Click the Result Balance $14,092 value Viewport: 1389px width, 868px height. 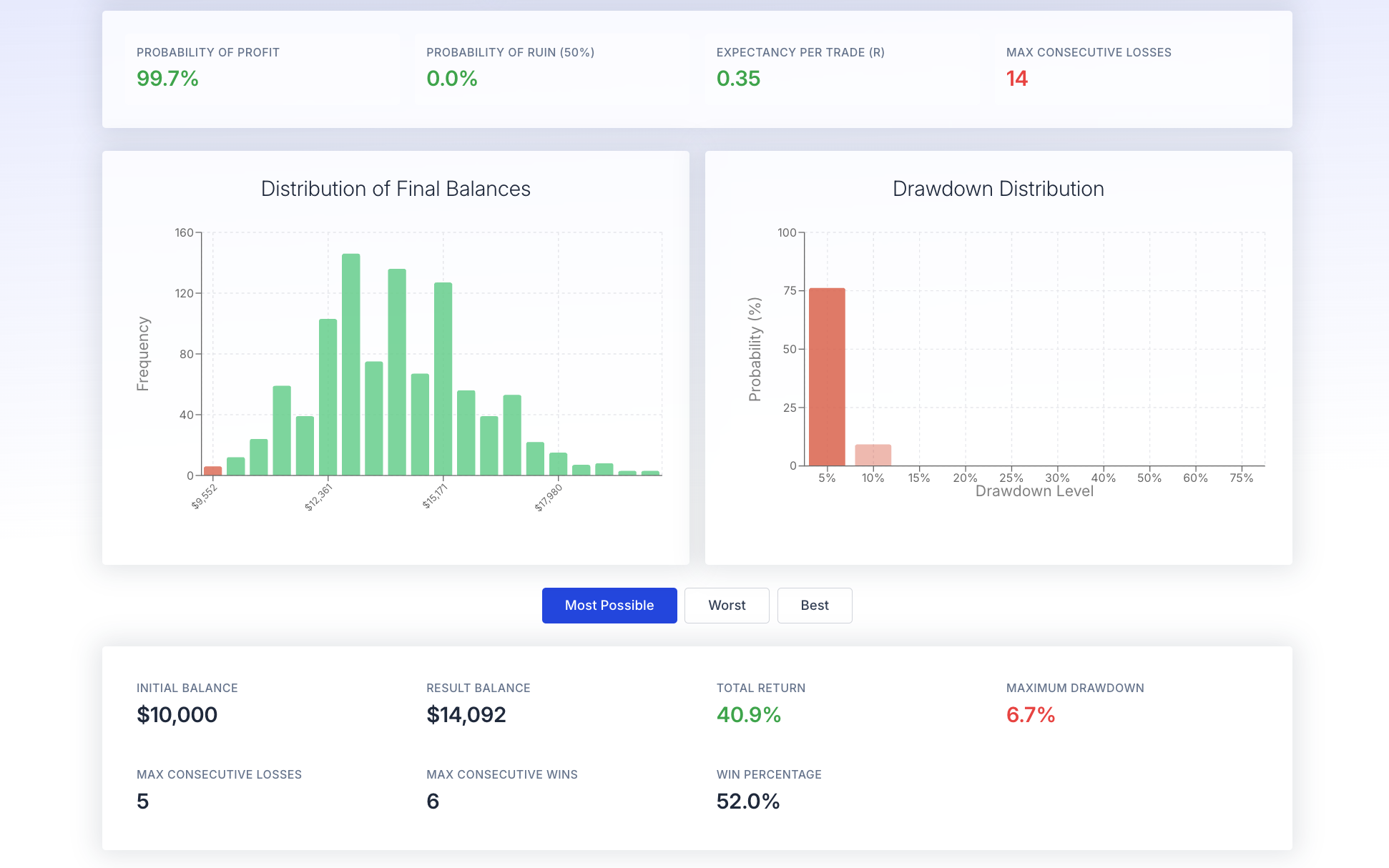(466, 715)
